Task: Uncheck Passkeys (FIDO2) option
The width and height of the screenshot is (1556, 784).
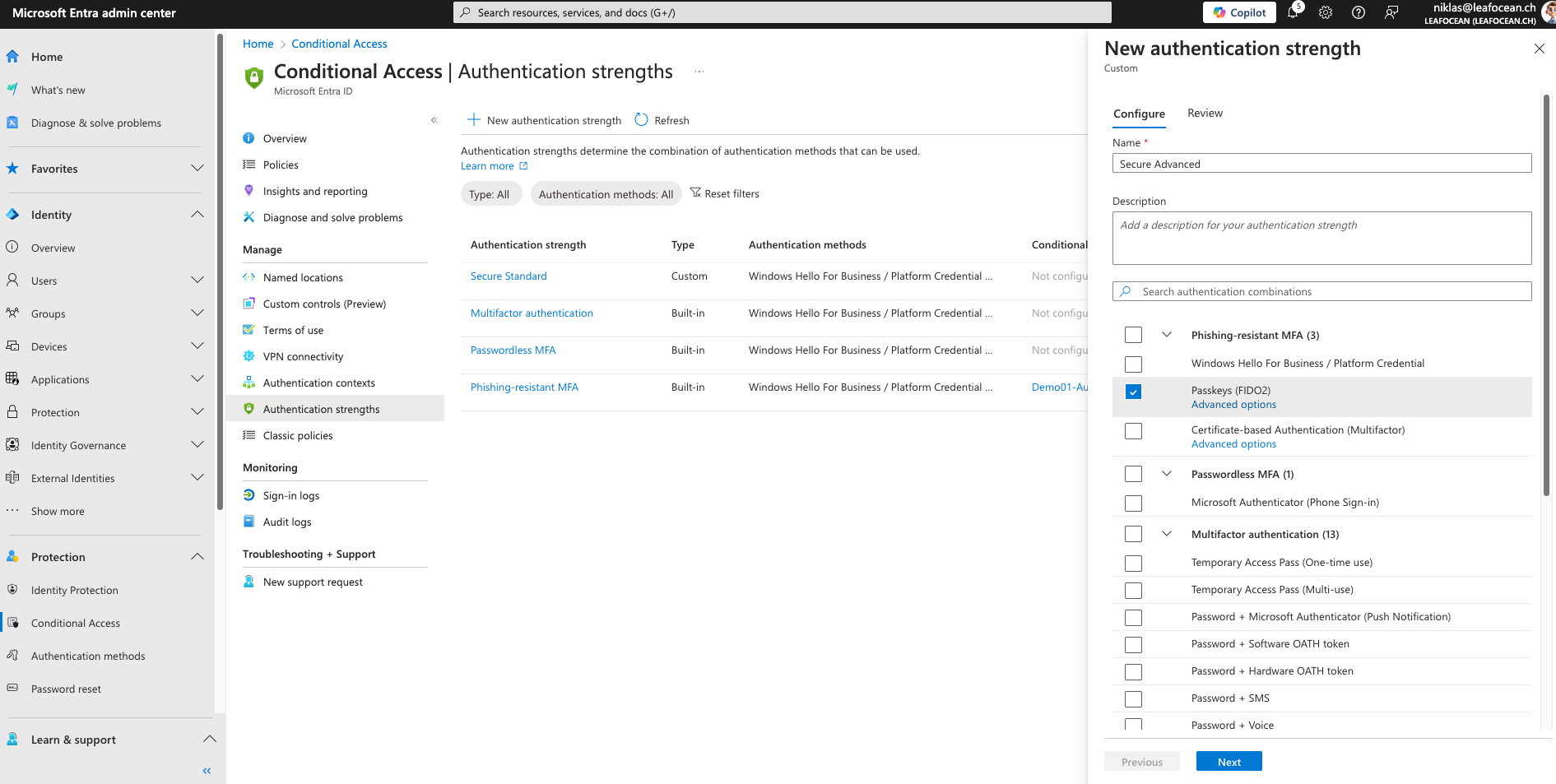Action: (x=1133, y=392)
